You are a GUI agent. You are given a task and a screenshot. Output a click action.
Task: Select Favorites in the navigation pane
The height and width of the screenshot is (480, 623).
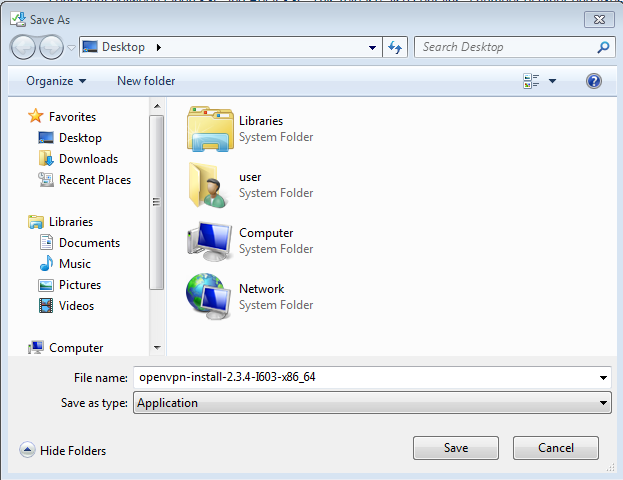72,117
